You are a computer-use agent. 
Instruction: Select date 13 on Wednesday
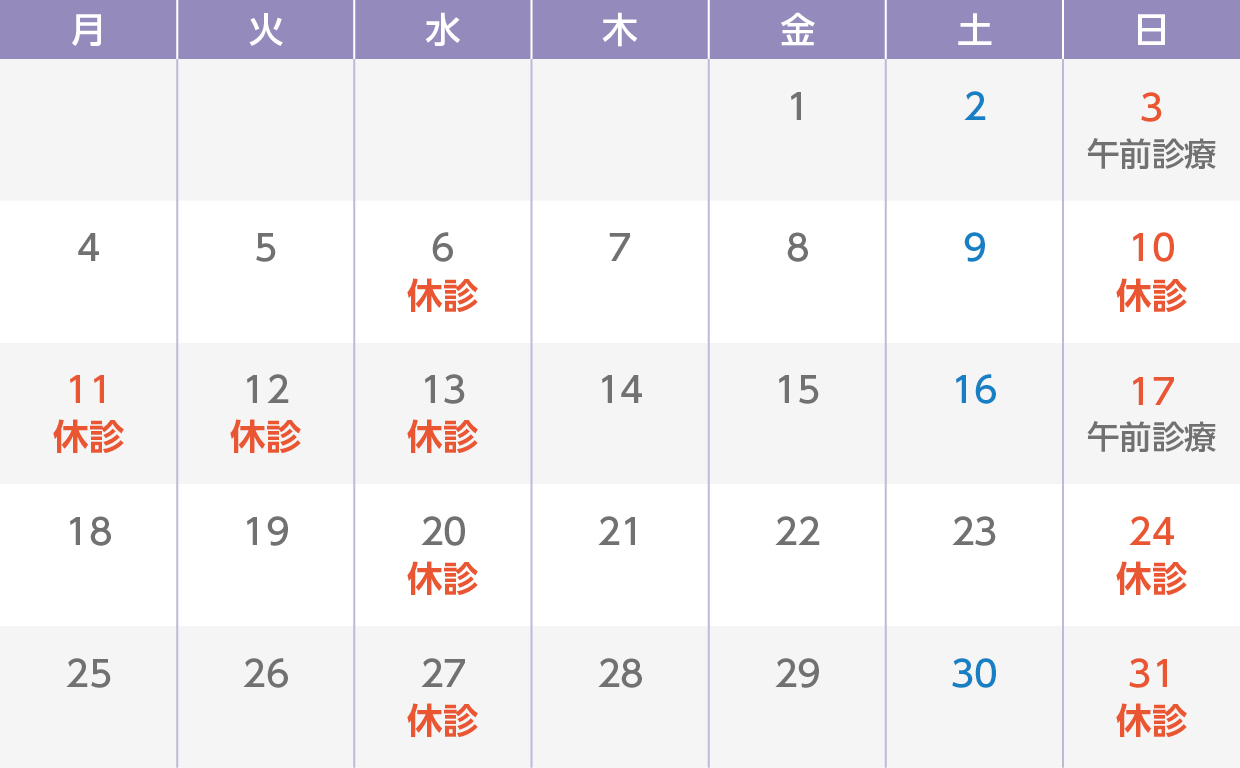point(443,390)
